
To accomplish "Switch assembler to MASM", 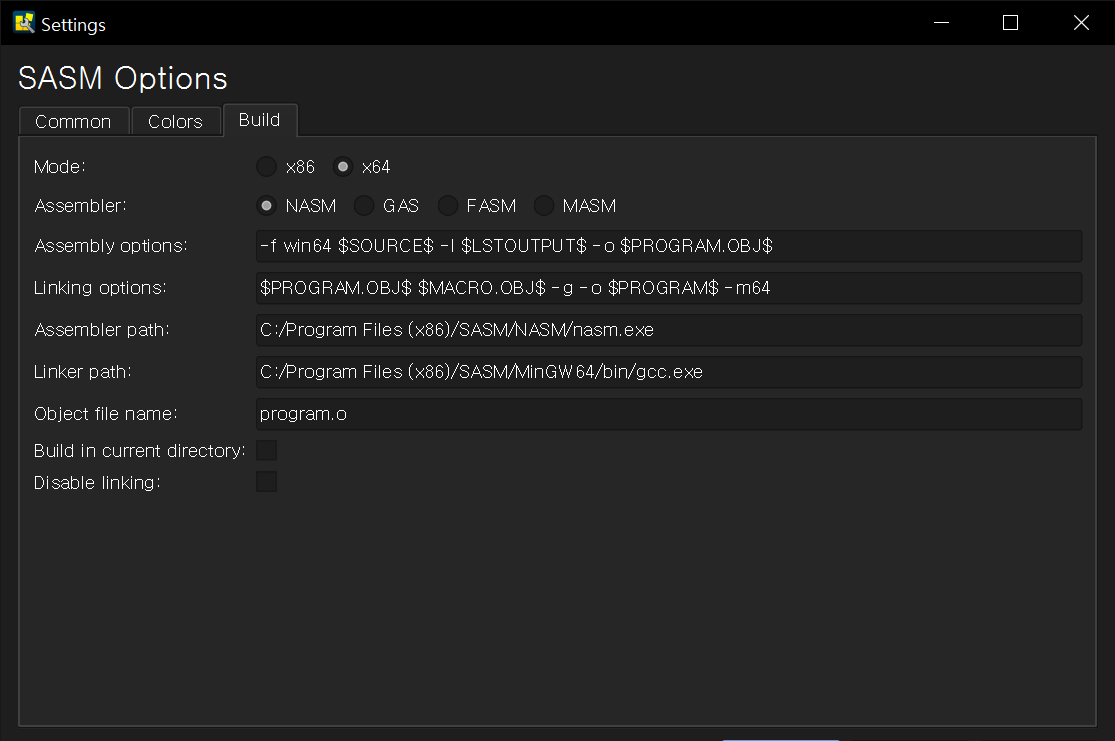I will click(x=544, y=206).
